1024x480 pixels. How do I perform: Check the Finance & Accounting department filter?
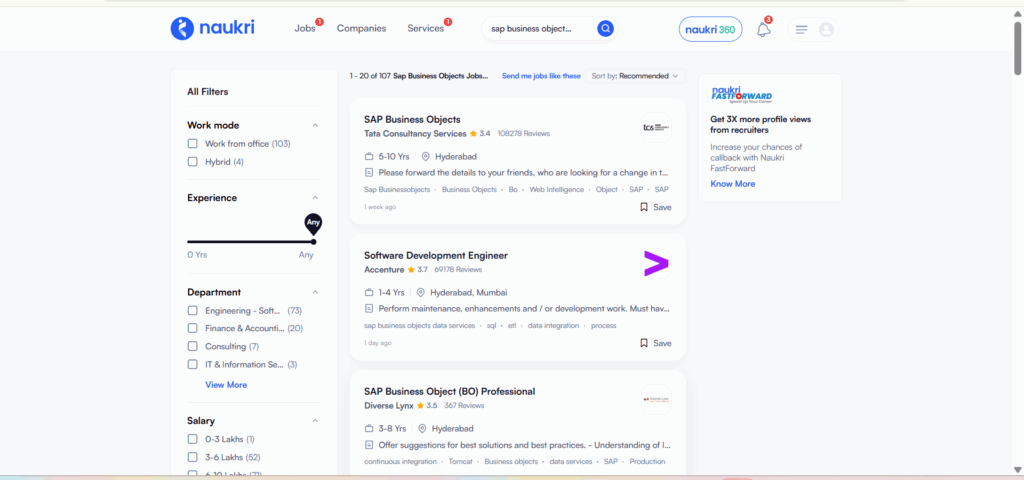[x=193, y=328]
